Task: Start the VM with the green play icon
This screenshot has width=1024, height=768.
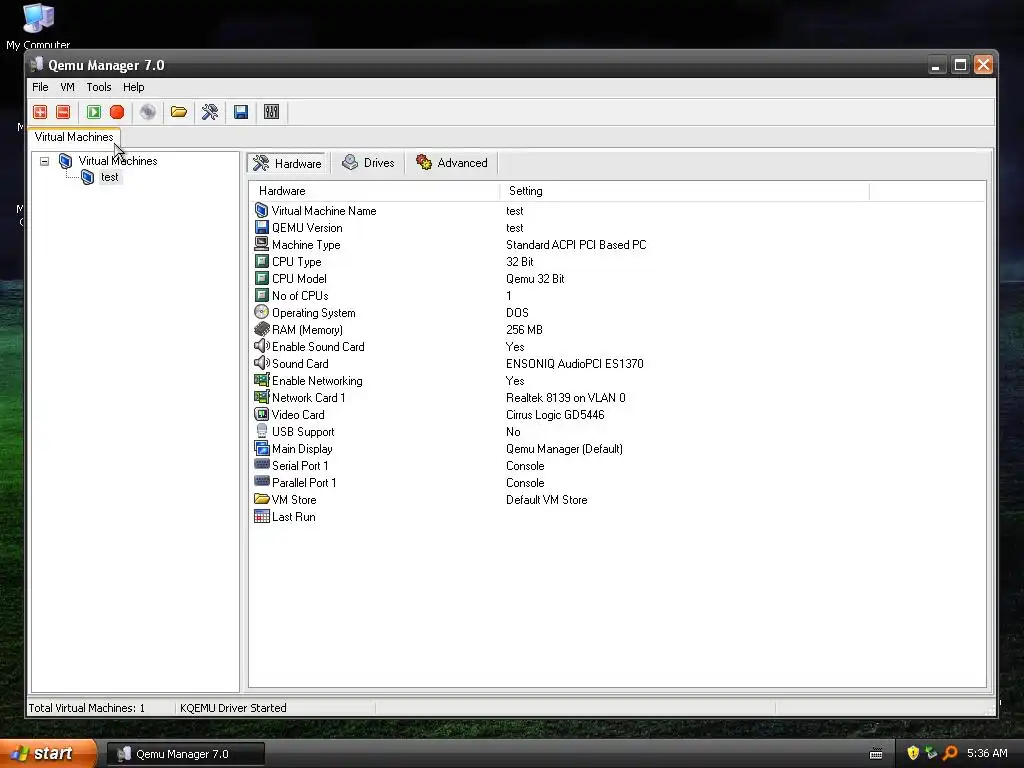Action: tap(94, 112)
